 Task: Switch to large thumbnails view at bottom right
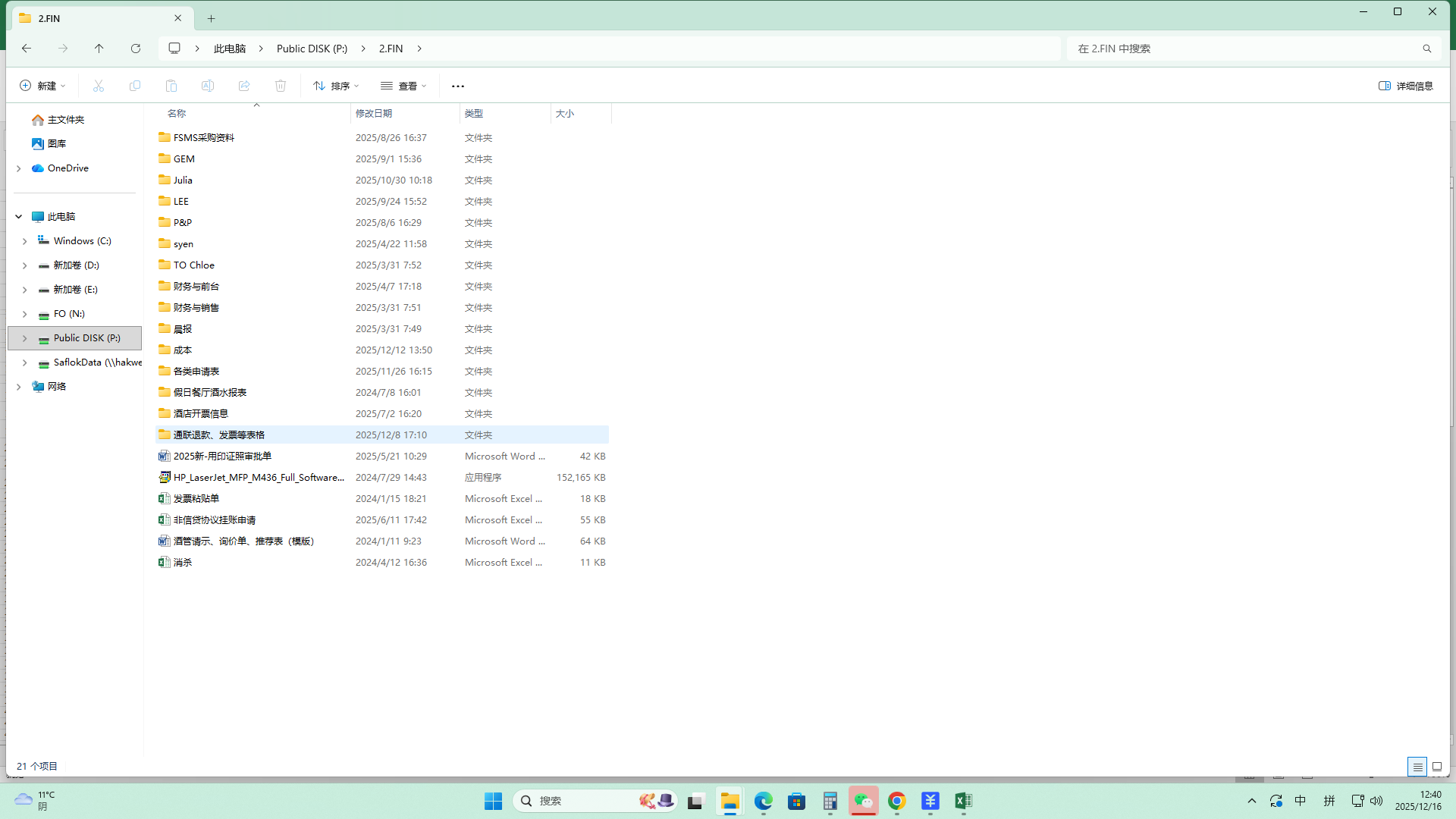tap(1437, 767)
